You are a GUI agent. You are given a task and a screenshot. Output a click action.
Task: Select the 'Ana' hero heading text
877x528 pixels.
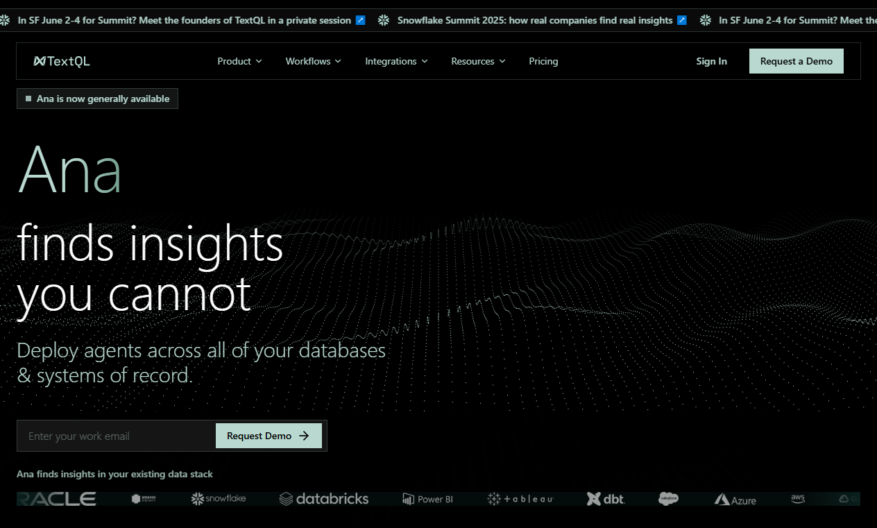(x=70, y=169)
